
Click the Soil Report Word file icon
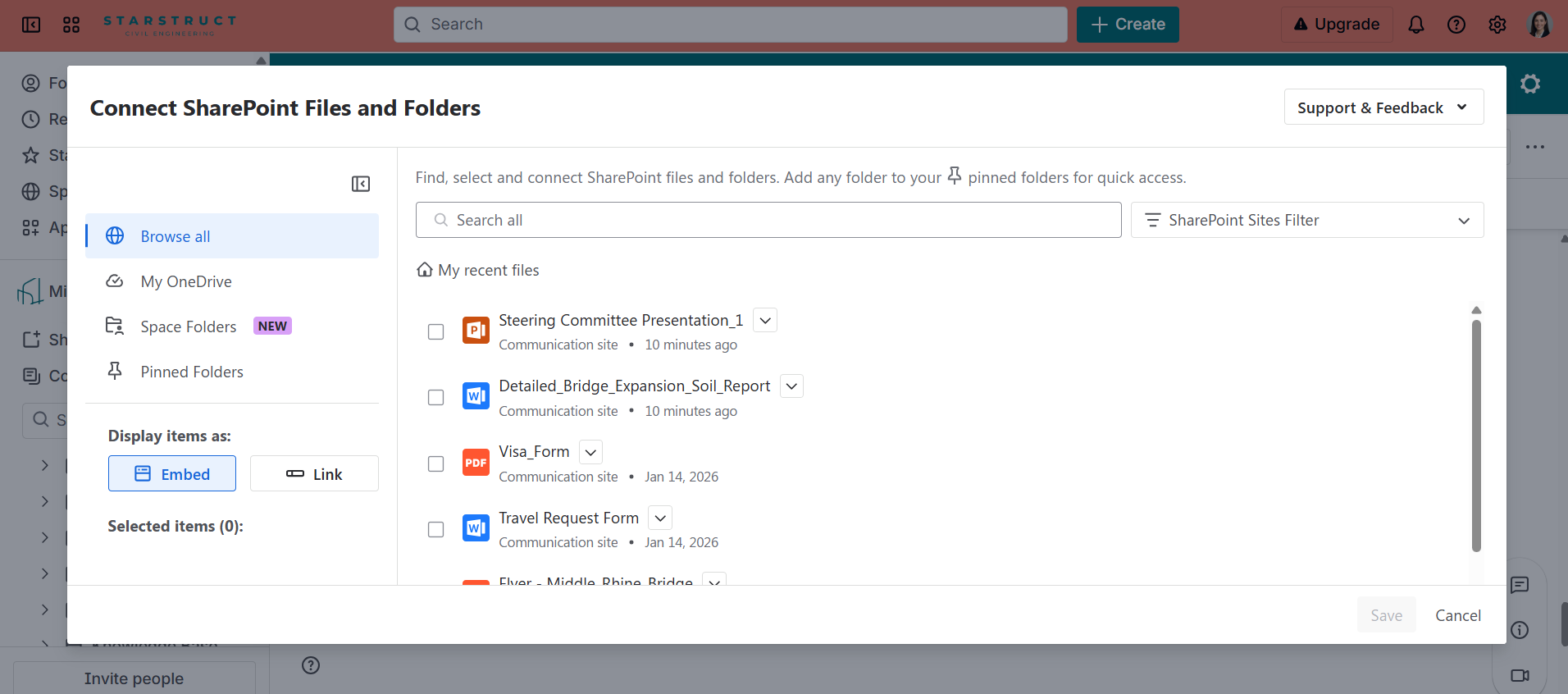coord(476,396)
